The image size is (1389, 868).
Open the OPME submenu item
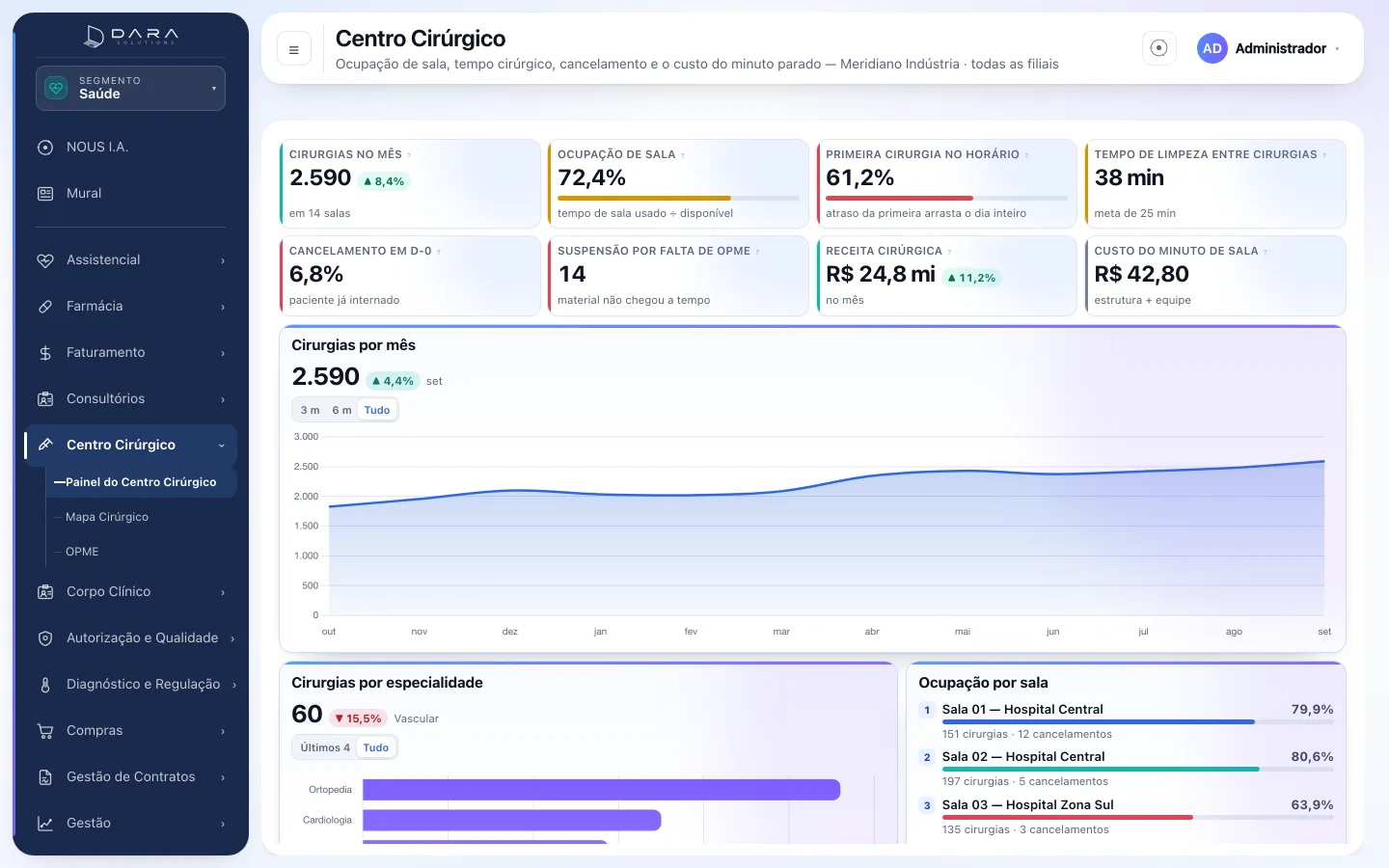click(x=82, y=552)
